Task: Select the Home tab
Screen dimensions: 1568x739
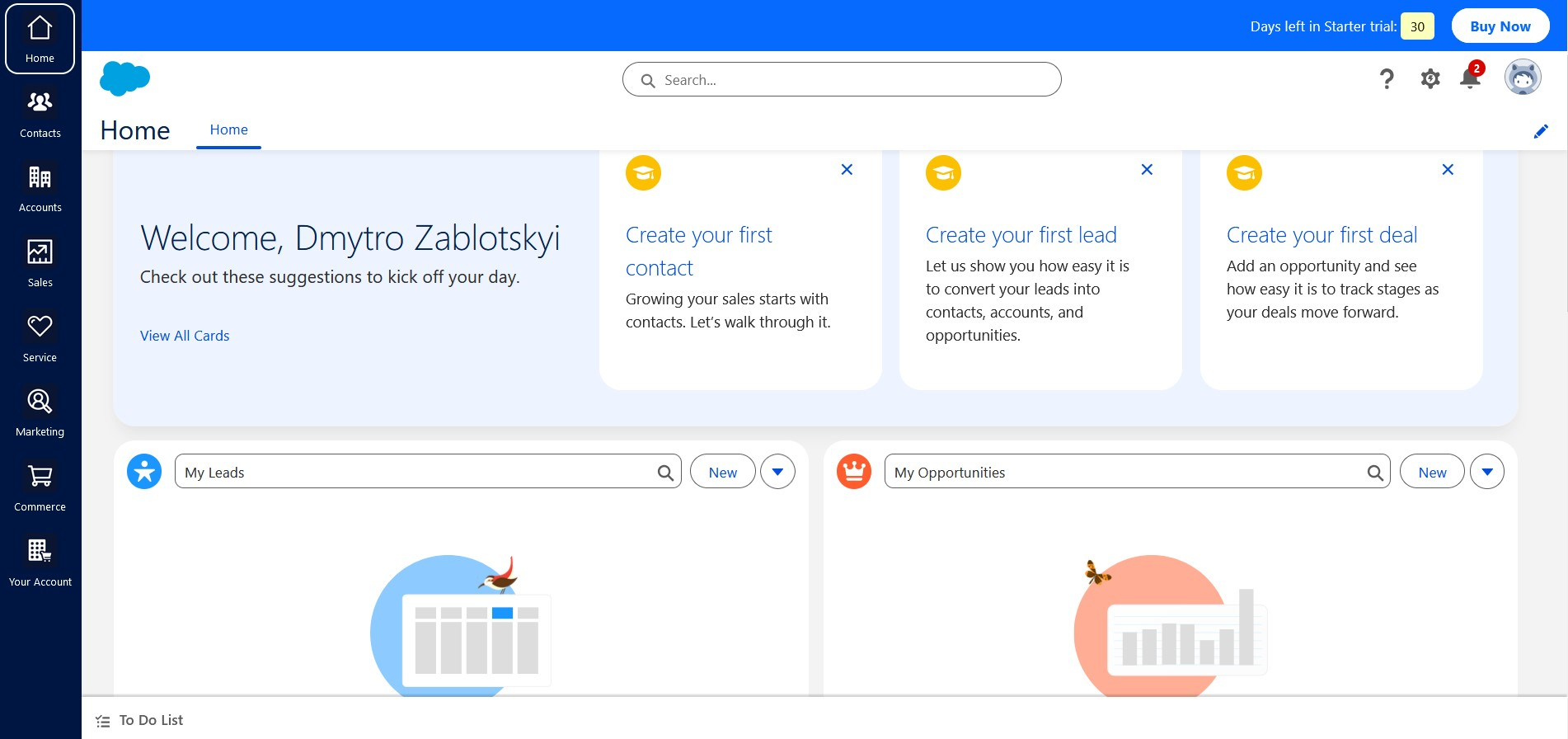Action: coord(228,129)
